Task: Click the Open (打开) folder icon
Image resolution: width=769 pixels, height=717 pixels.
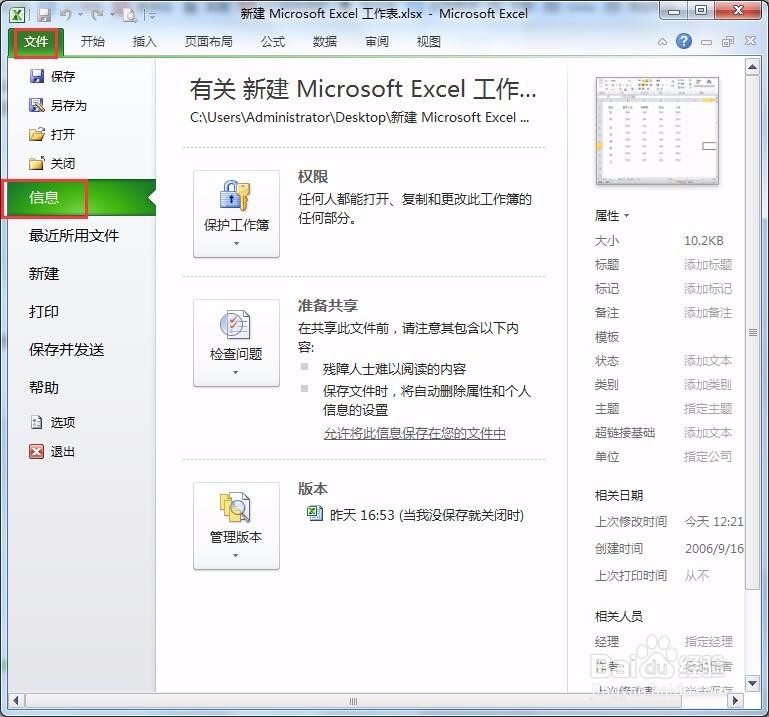Action: 37,134
